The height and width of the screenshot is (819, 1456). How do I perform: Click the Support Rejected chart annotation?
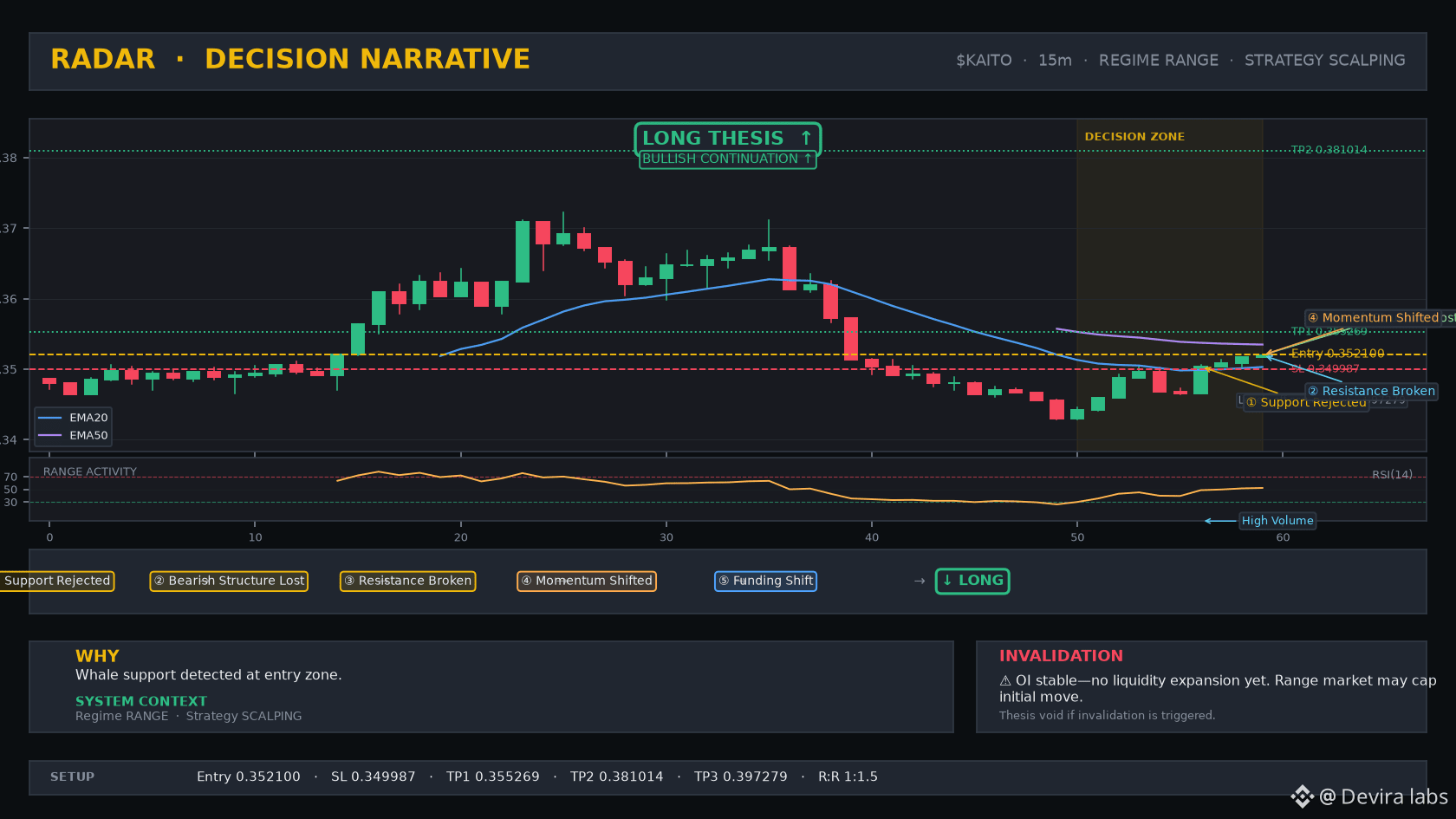tap(1306, 402)
